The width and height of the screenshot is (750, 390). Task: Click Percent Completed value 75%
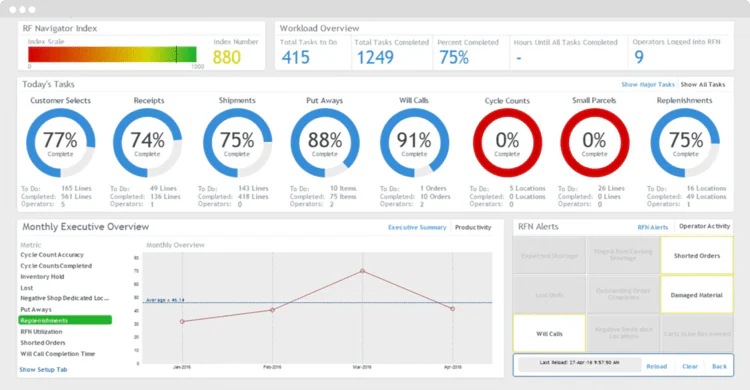point(454,58)
